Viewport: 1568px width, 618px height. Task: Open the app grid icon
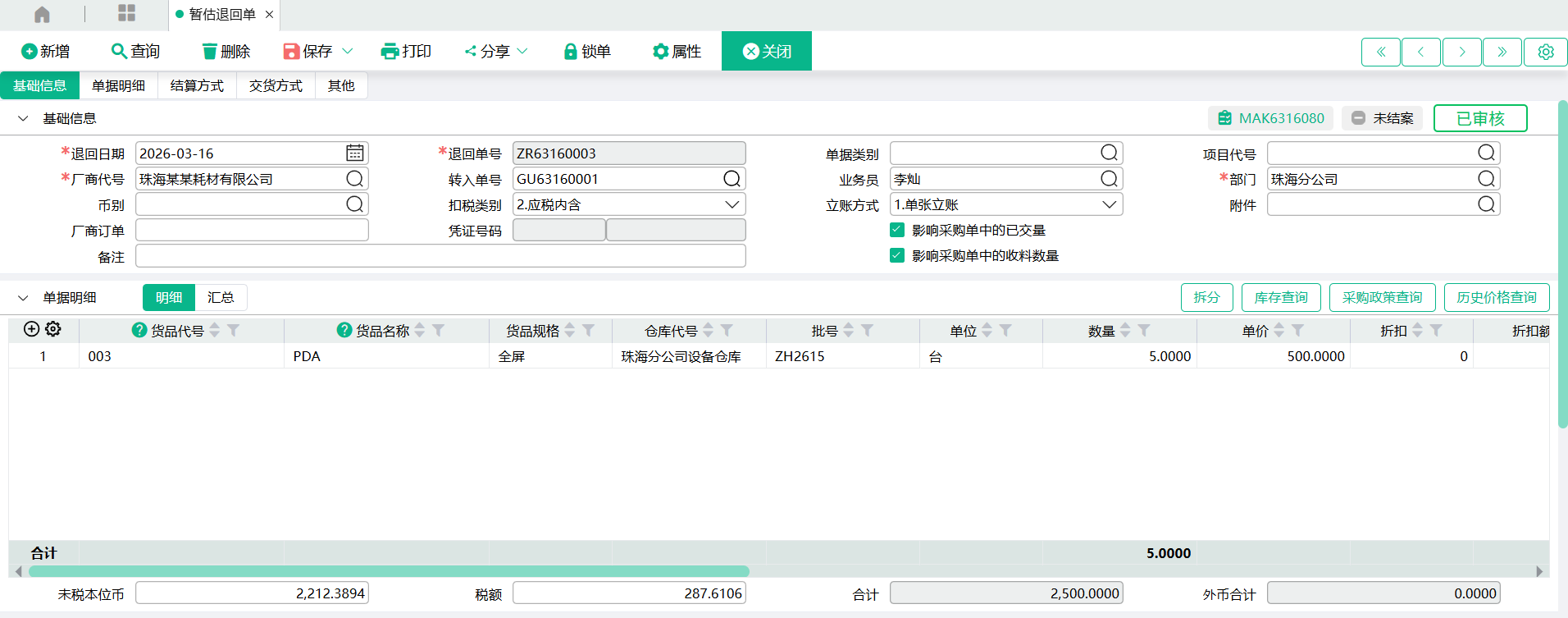coord(126,13)
